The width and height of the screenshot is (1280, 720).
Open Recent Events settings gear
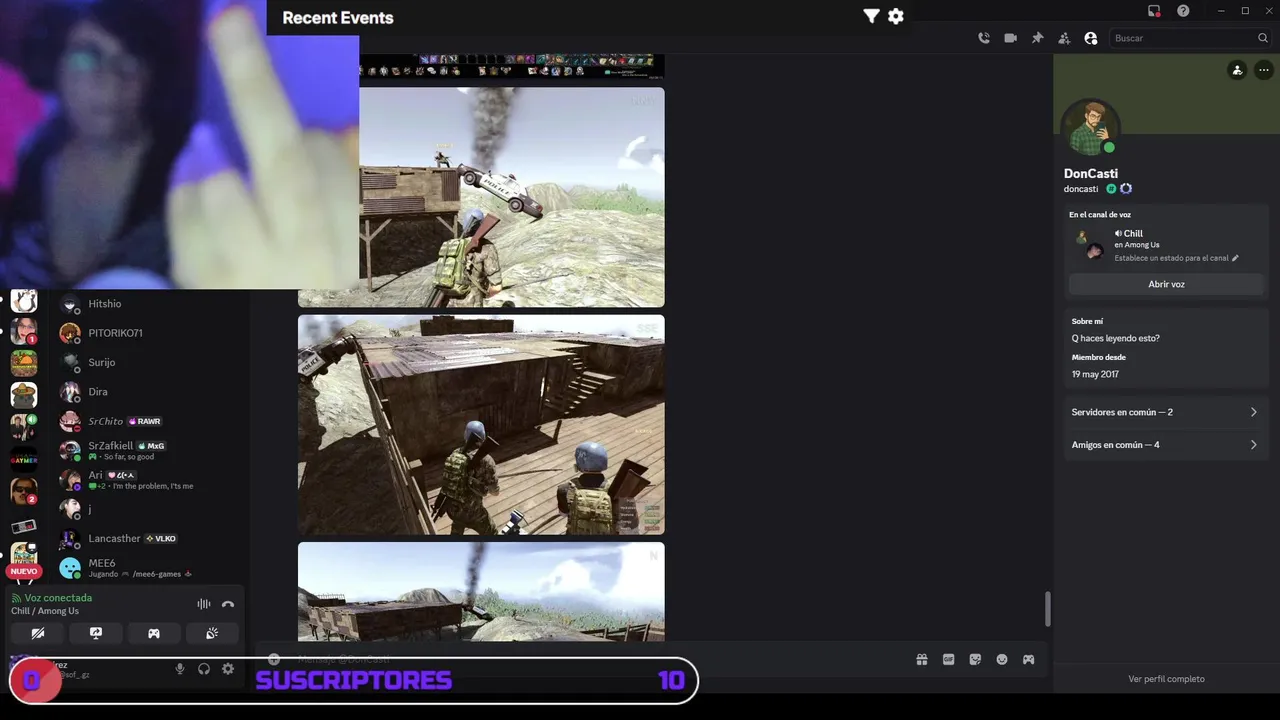896,16
